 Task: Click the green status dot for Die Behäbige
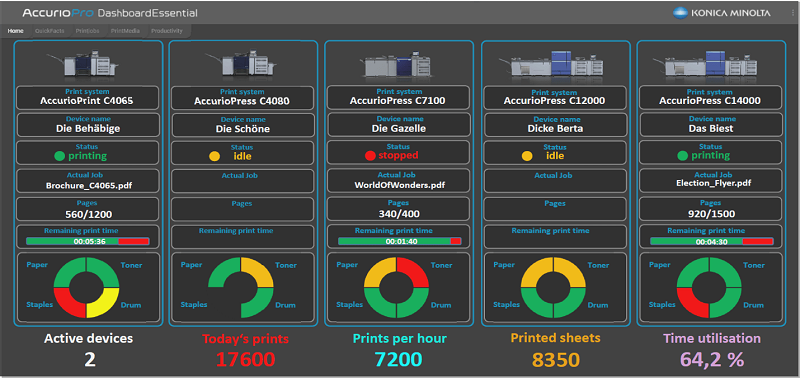point(60,156)
